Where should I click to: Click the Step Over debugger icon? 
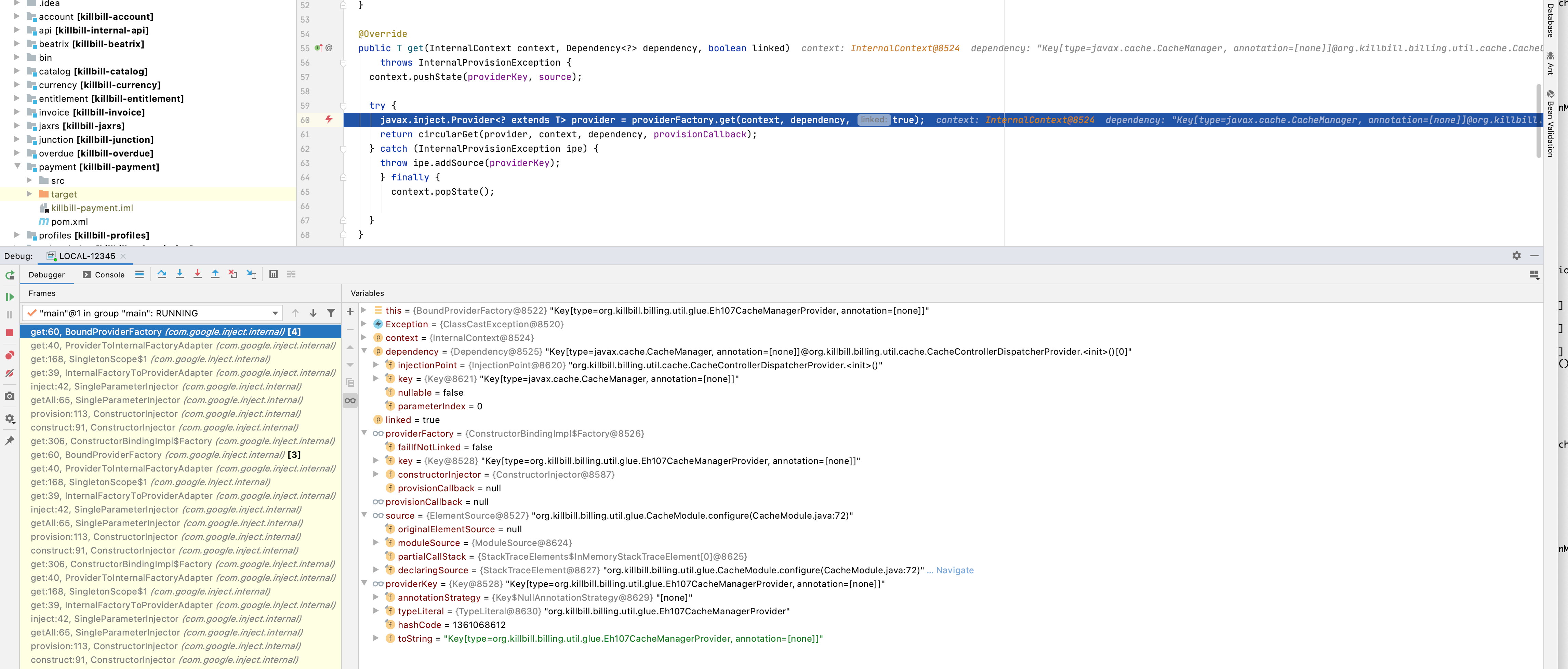[162, 274]
